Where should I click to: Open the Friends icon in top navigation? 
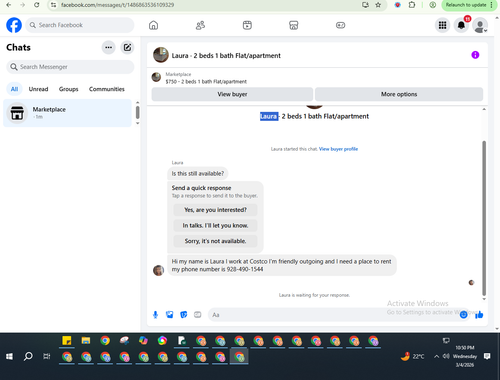(200, 25)
